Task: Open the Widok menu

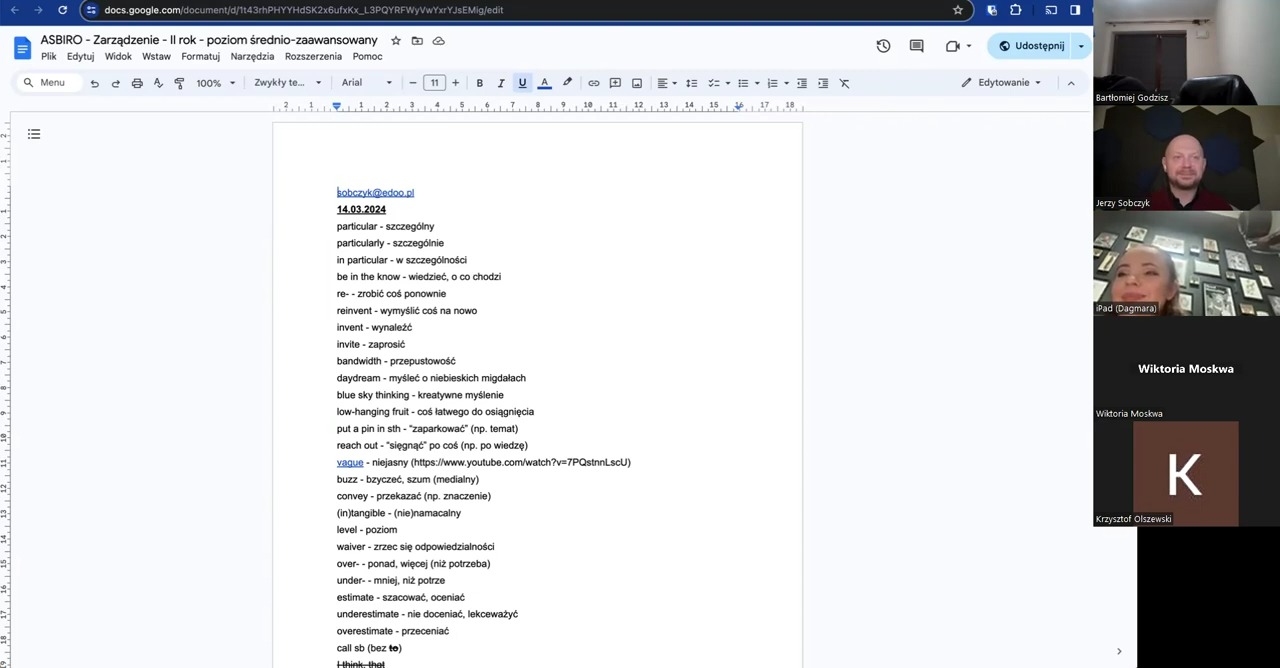Action: pyautogui.click(x=118, y=57)
